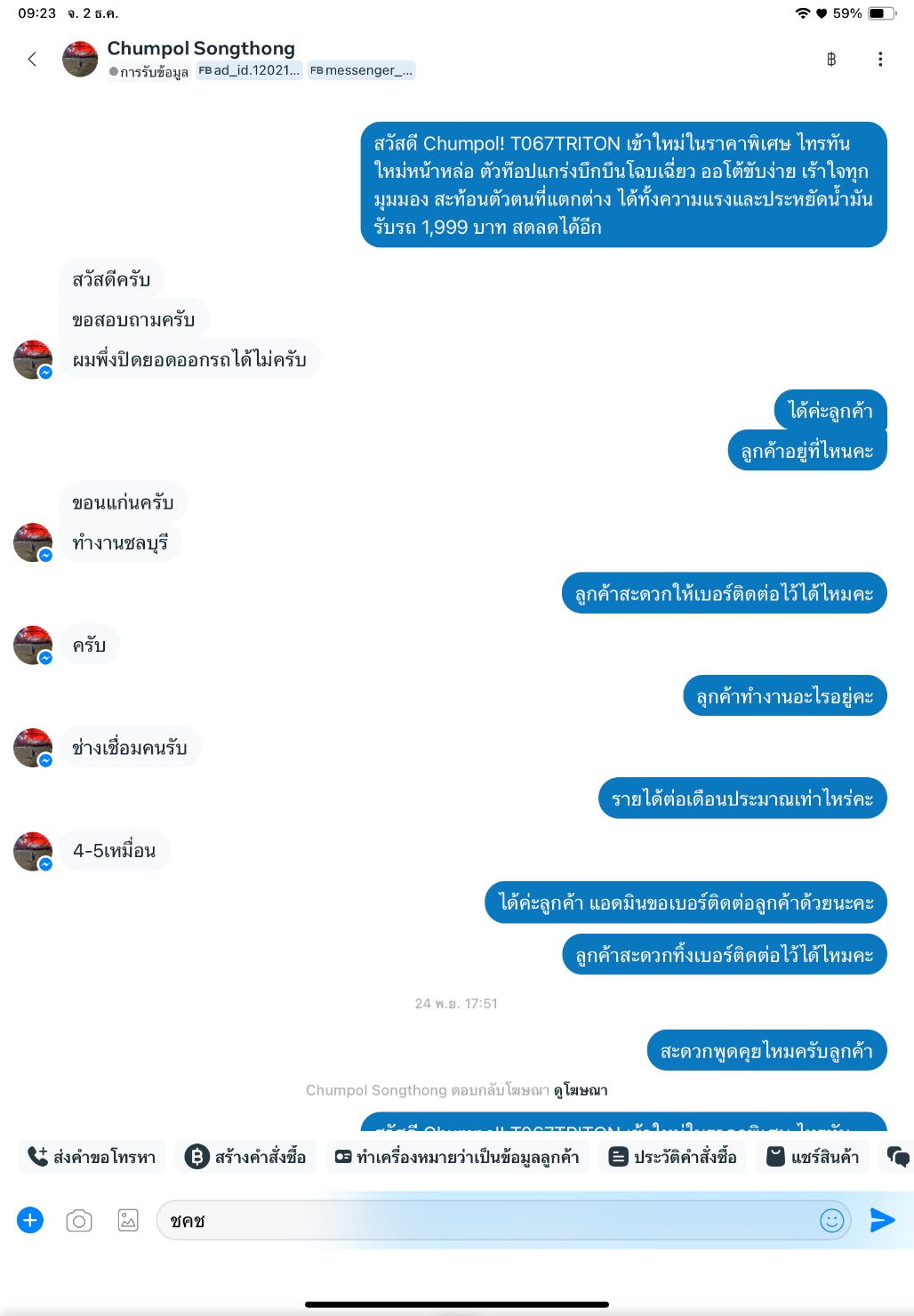Viewport: 914px width, 1316px height.
Task: Open the camera icon
Action: point(79,1221)
